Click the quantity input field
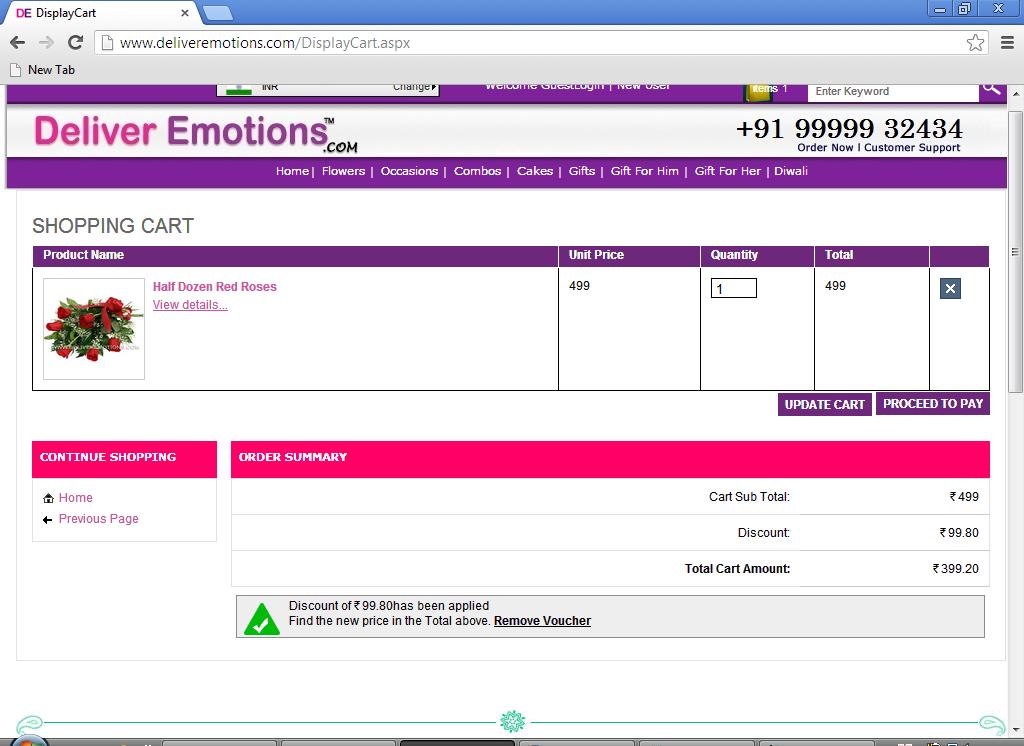 click(733, 289)
